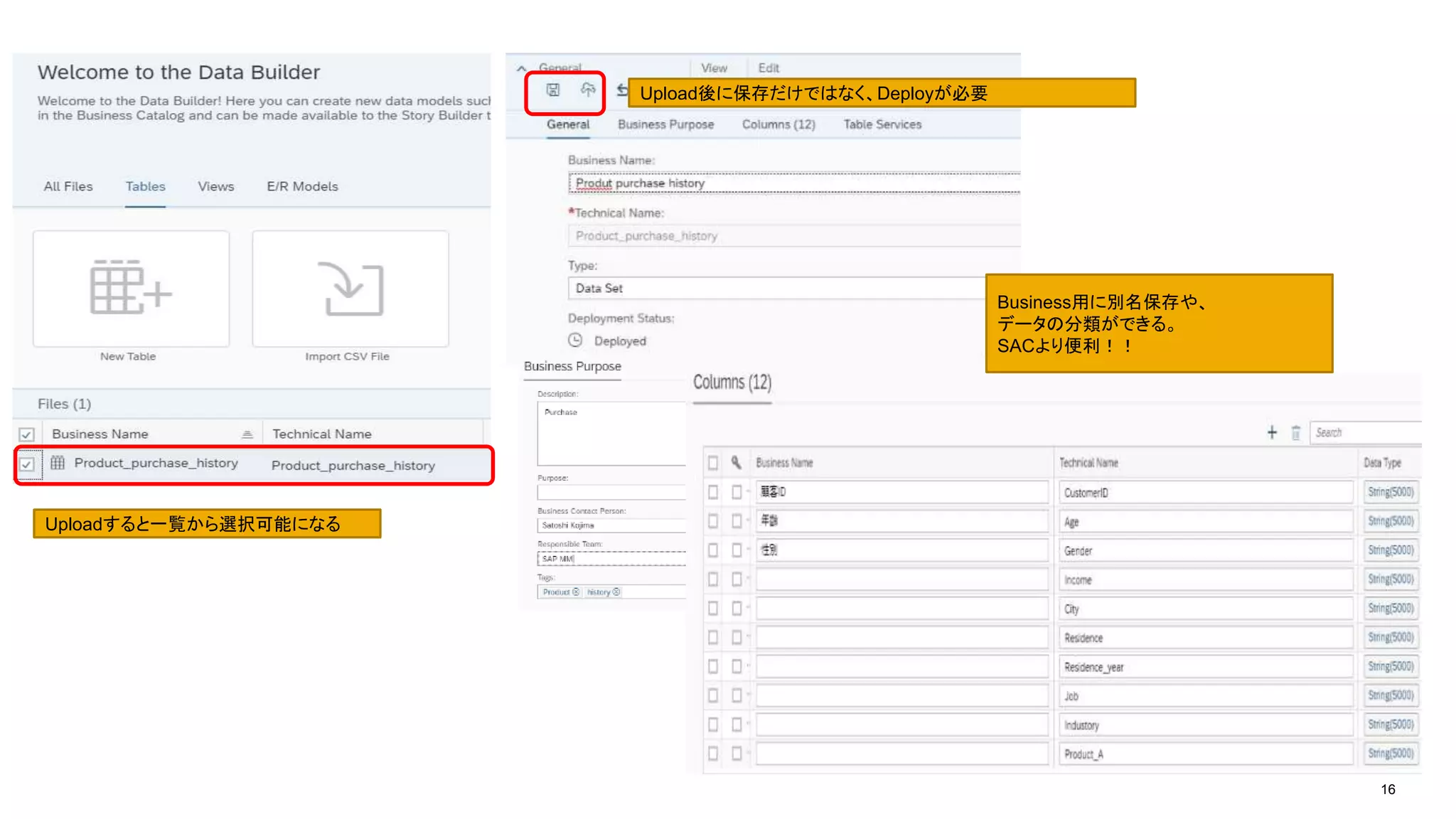Click the key icon in columns header
The image size is (1456, 819).
pyautogui.click(x=737, y=463)
